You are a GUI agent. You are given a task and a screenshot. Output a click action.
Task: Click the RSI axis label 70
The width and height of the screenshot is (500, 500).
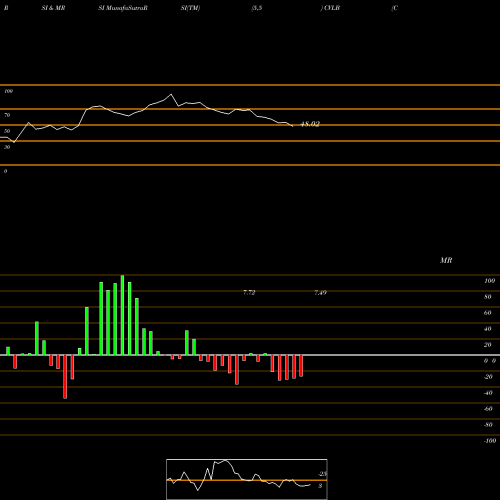tap(7, 115)
